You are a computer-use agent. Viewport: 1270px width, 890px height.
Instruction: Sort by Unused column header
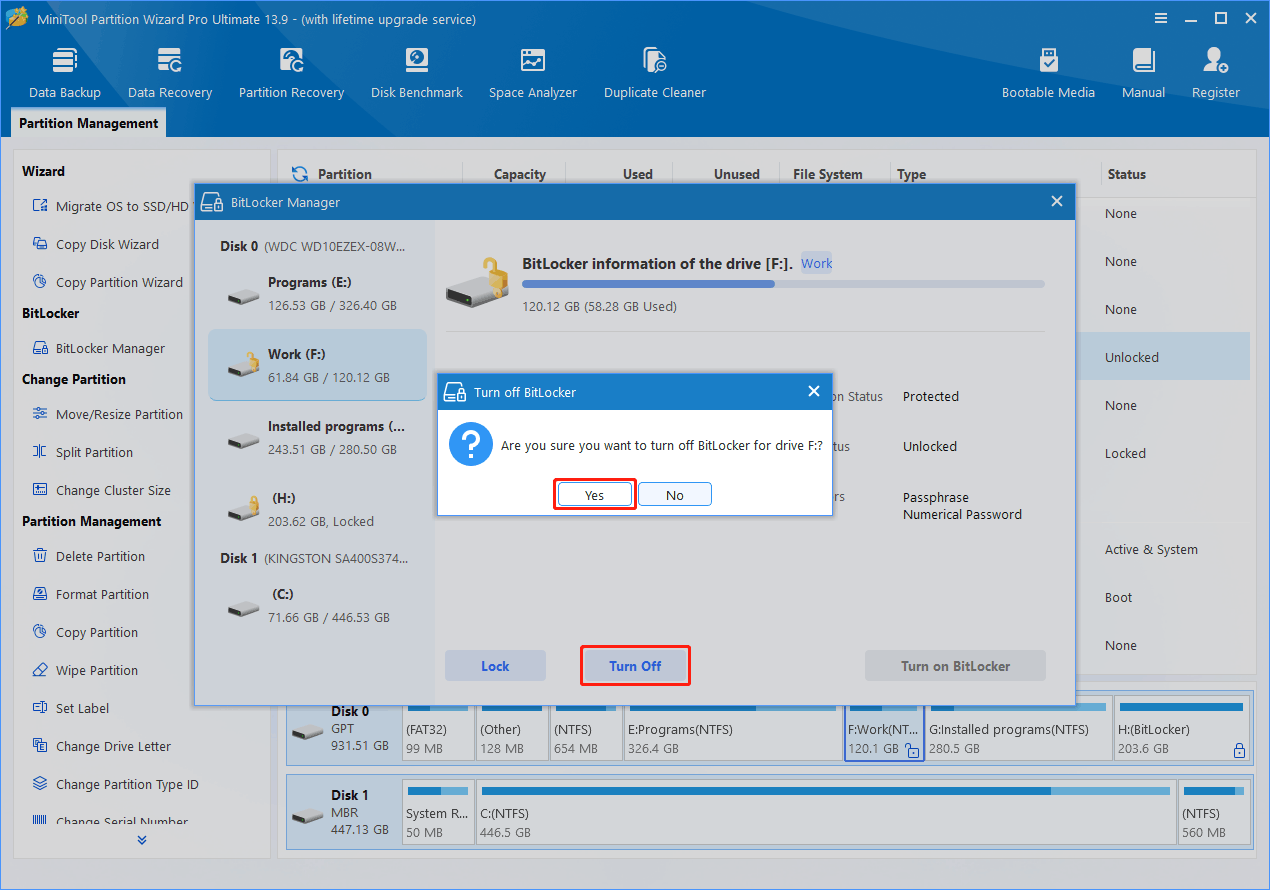(x=736, y=174)
